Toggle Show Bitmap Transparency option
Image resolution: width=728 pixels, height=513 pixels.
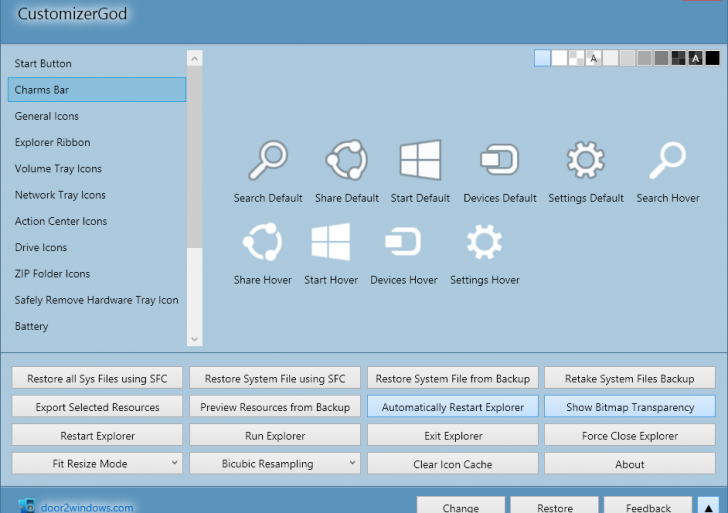tap(630, 407)
